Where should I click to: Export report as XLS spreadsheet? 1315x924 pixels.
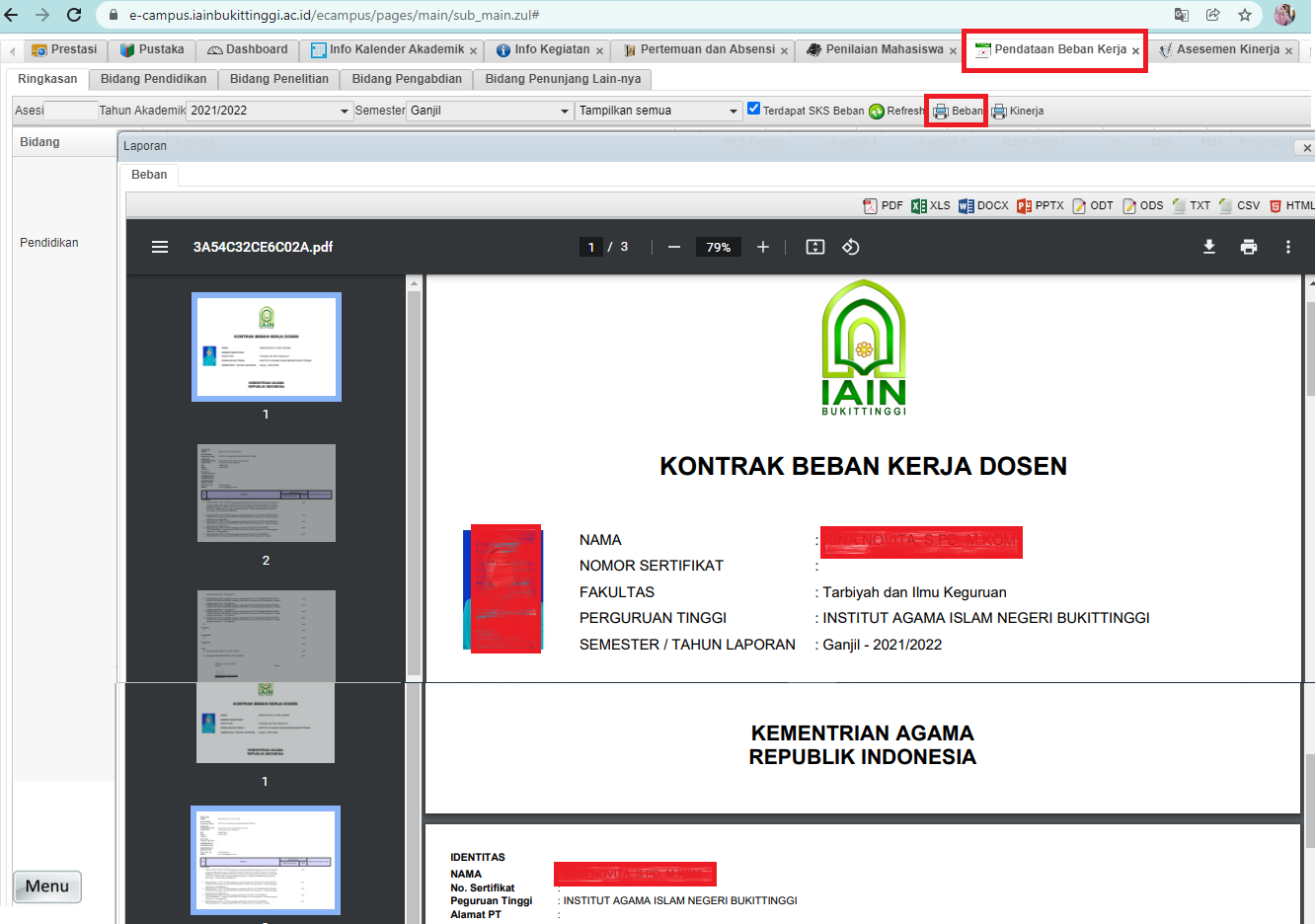(x=930, y=205)
